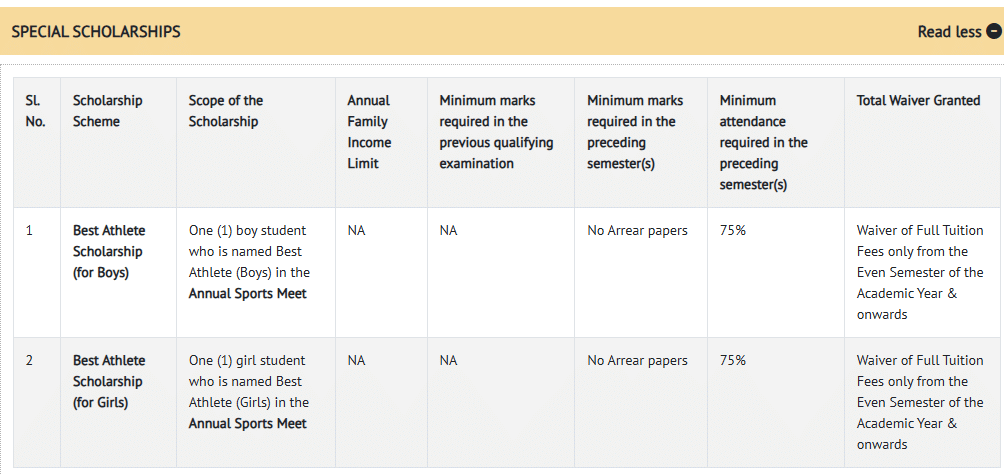Click the Total Waiver Granted header

tap(918, 101)
